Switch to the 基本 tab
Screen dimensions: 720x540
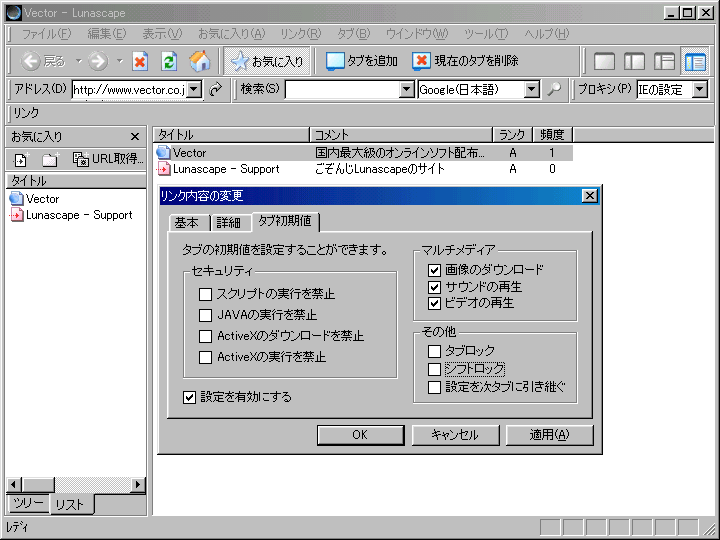189,223
